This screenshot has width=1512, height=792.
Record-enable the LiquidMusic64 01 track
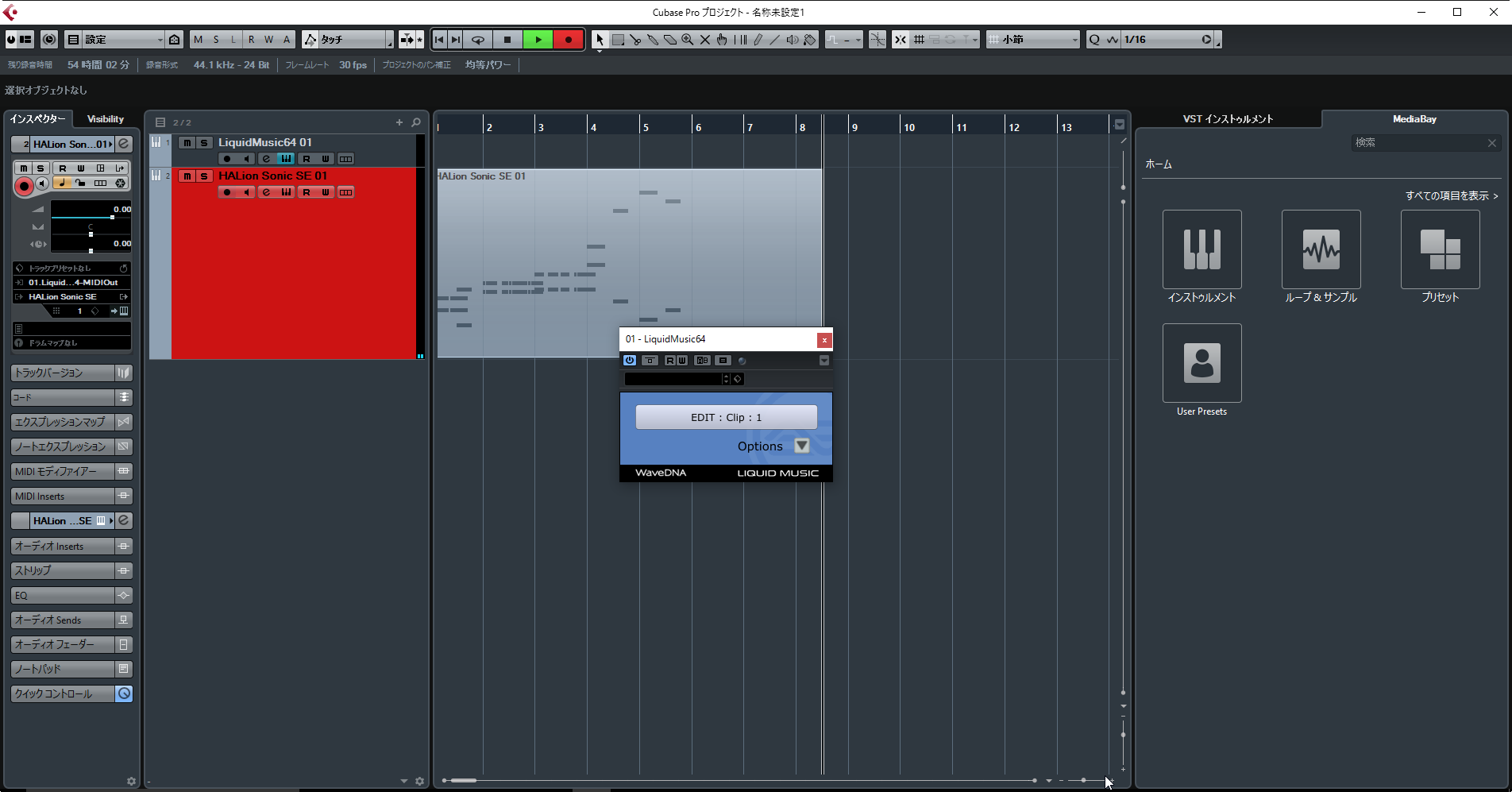227,159
